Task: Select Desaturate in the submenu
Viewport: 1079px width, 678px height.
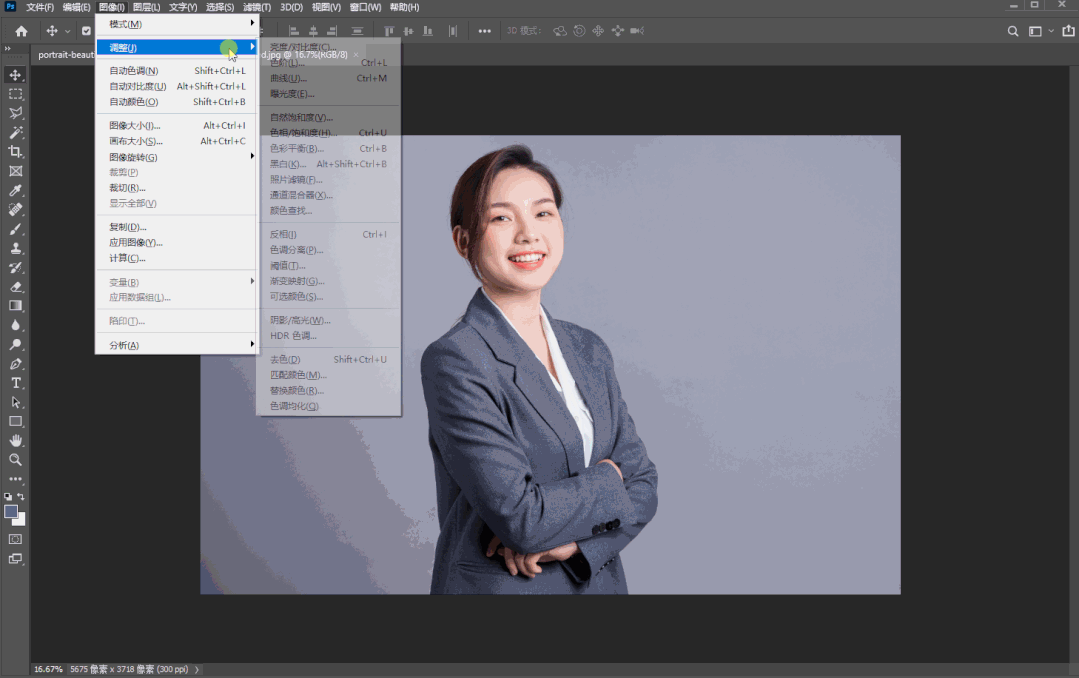Action: tap(328, 359)
